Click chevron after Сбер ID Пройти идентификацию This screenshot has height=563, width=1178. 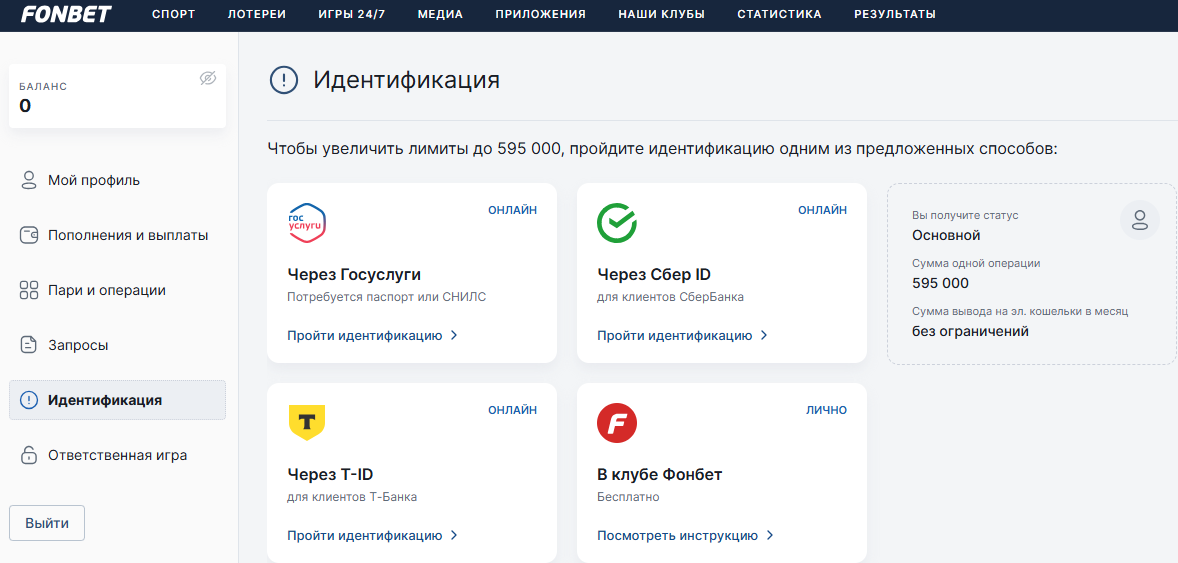pyautogui.click(x=764, y=335)
